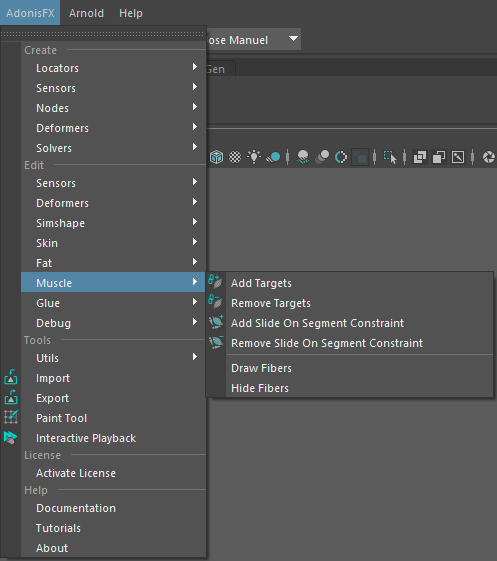The height and width of the screenshot is (561, 497).
Task: Open Sensors in the Create section
Action: coord(113,88)
